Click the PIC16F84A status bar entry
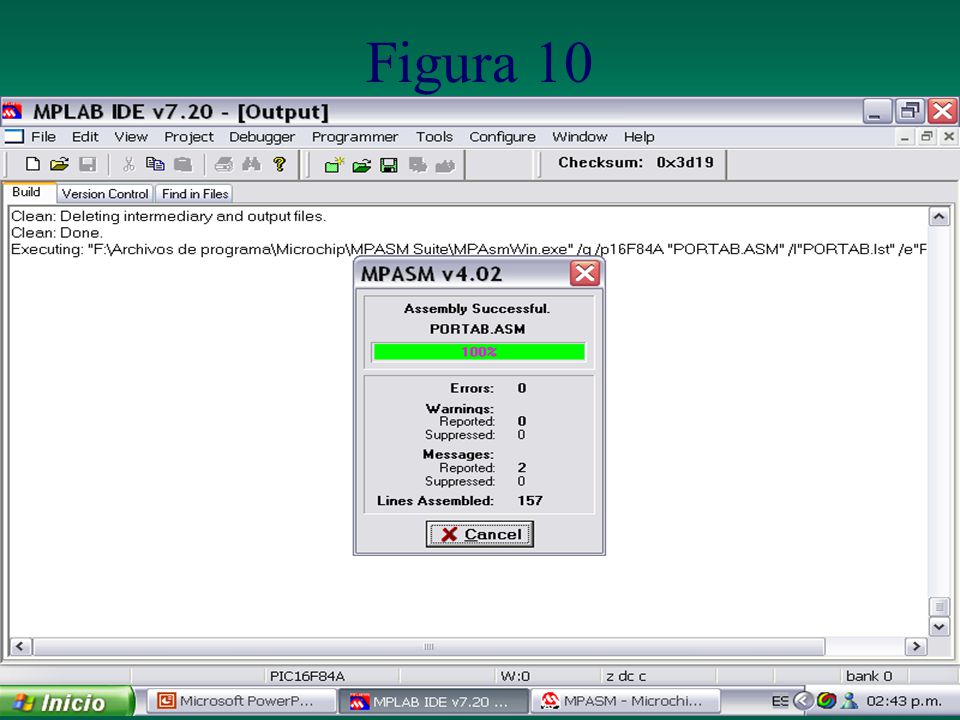The height and width of the screenshot is (720, 960). 307,676
